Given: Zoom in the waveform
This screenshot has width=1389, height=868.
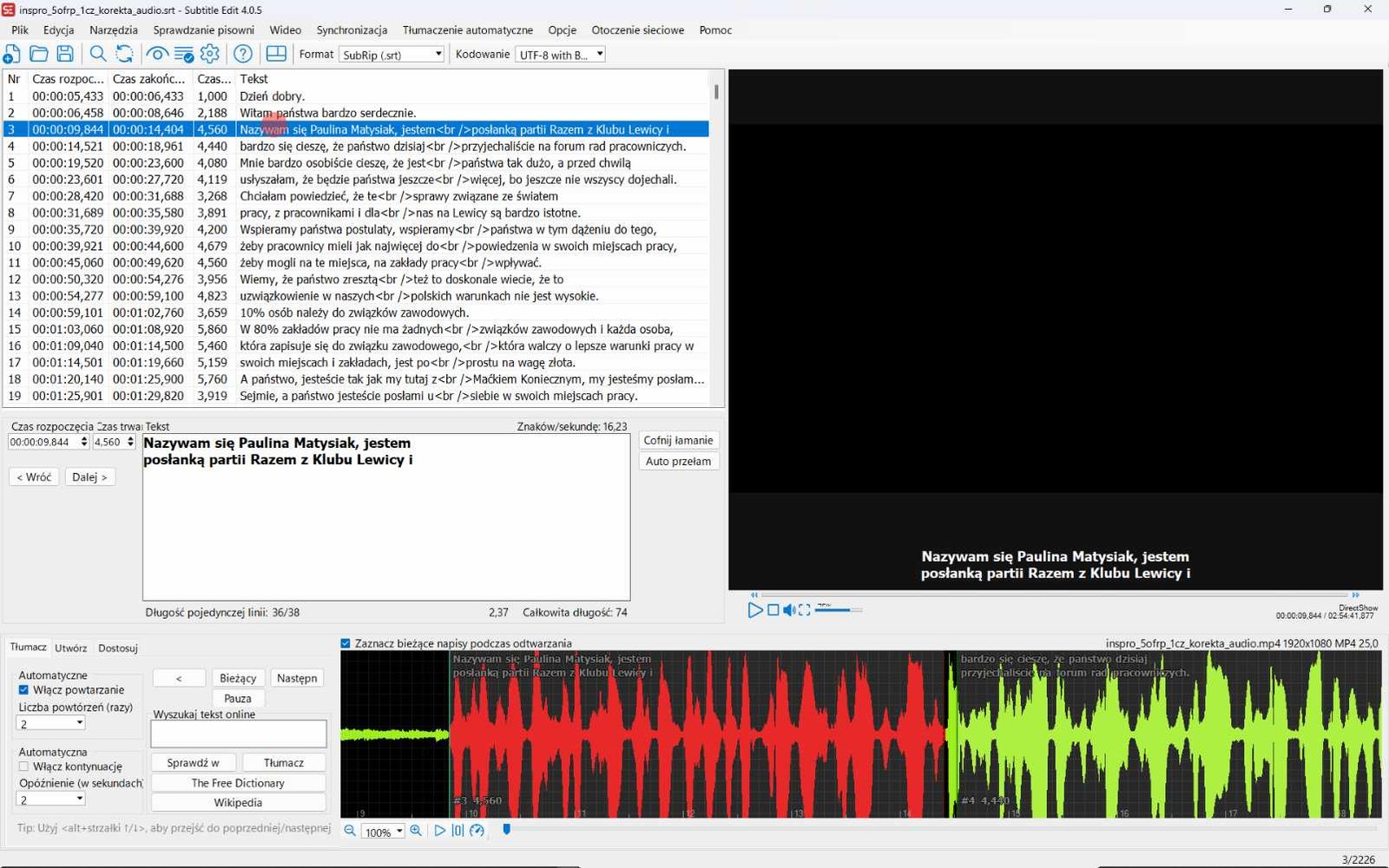Looking at the screenshot, I should coord(416,831).
